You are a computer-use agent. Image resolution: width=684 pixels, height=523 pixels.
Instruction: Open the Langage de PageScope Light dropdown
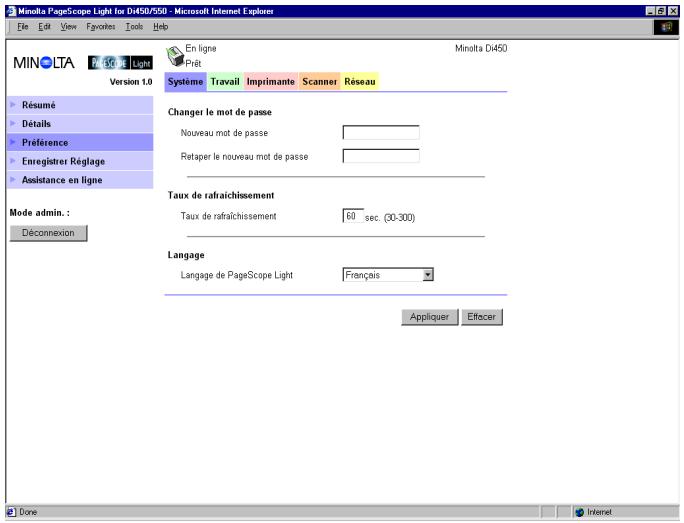388,275
